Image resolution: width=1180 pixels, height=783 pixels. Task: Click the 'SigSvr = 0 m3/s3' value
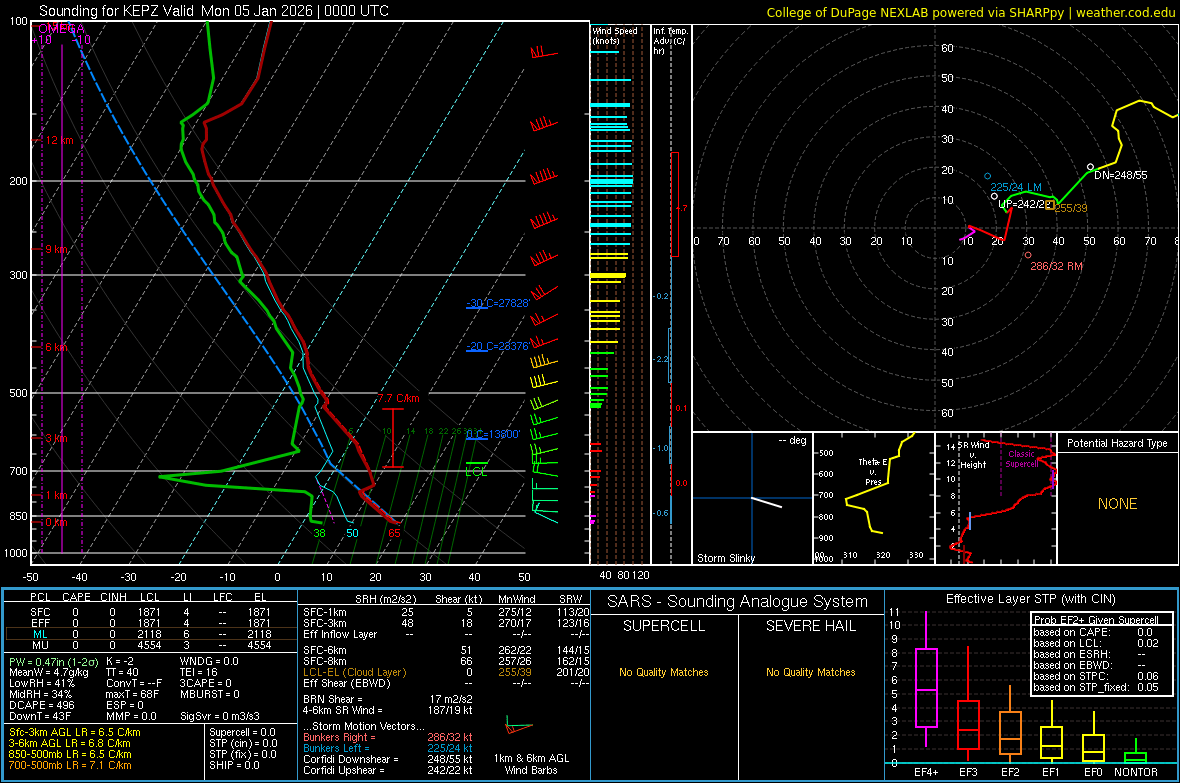pyautogui.click(x=220, y=717)
